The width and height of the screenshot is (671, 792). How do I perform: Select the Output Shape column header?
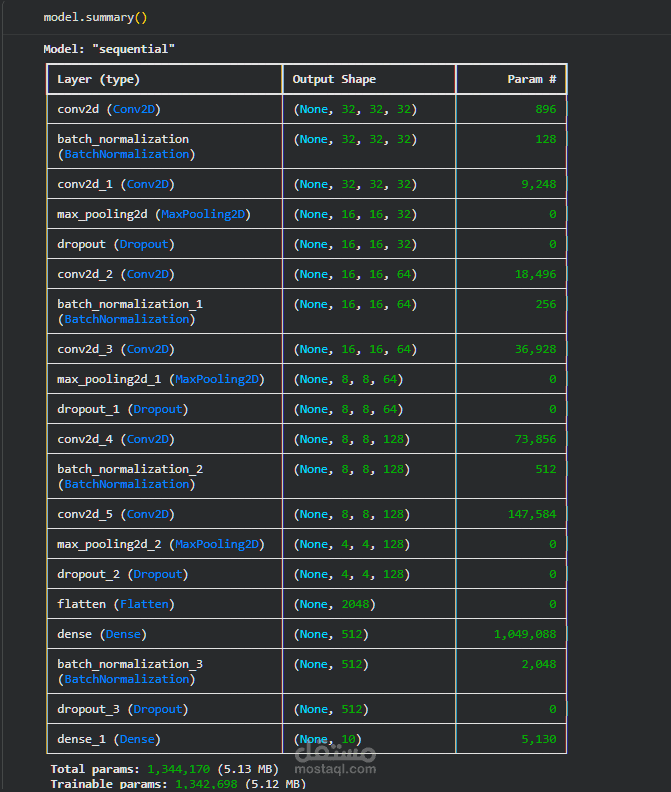[334, 79]
